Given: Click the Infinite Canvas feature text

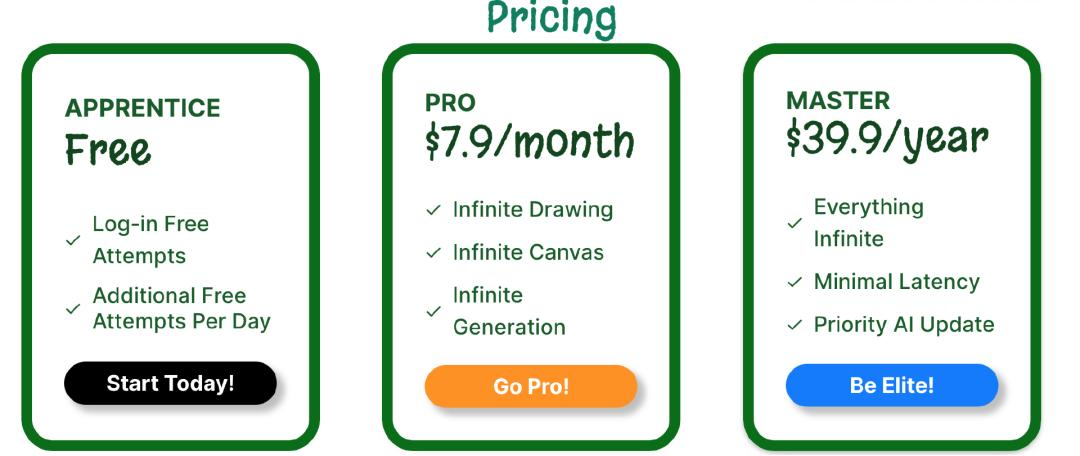Looking at the screenshot, I should click(x=528, y=253).
